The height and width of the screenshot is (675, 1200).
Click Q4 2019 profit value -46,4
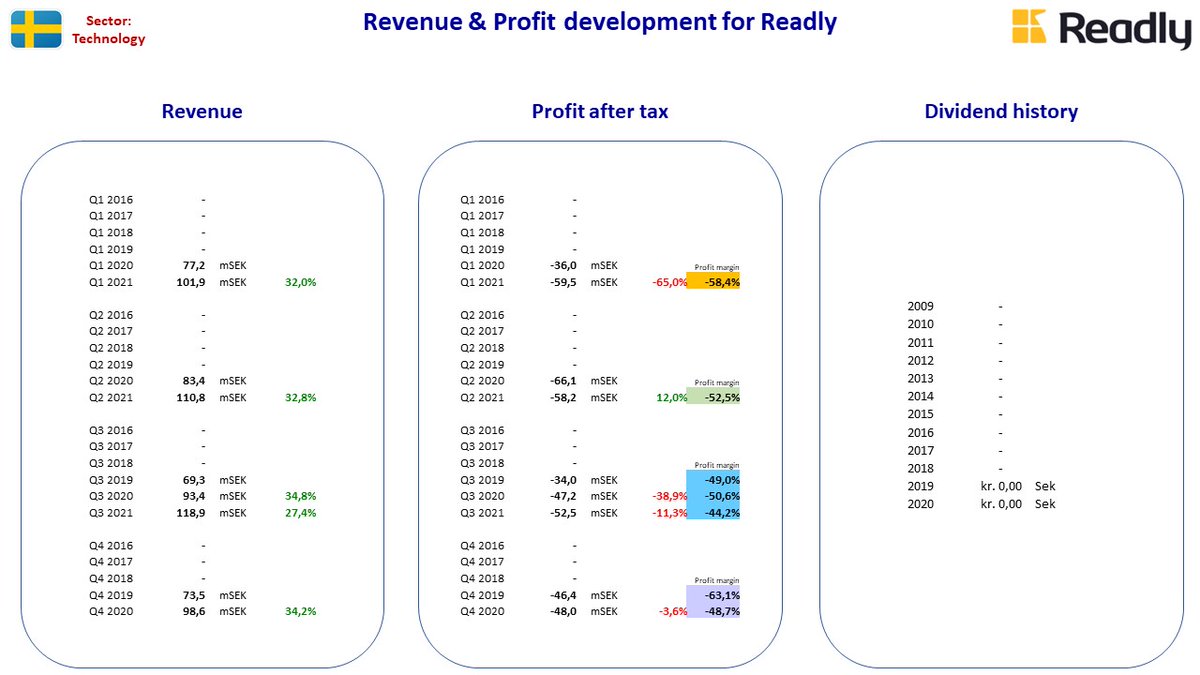point(563,595)
